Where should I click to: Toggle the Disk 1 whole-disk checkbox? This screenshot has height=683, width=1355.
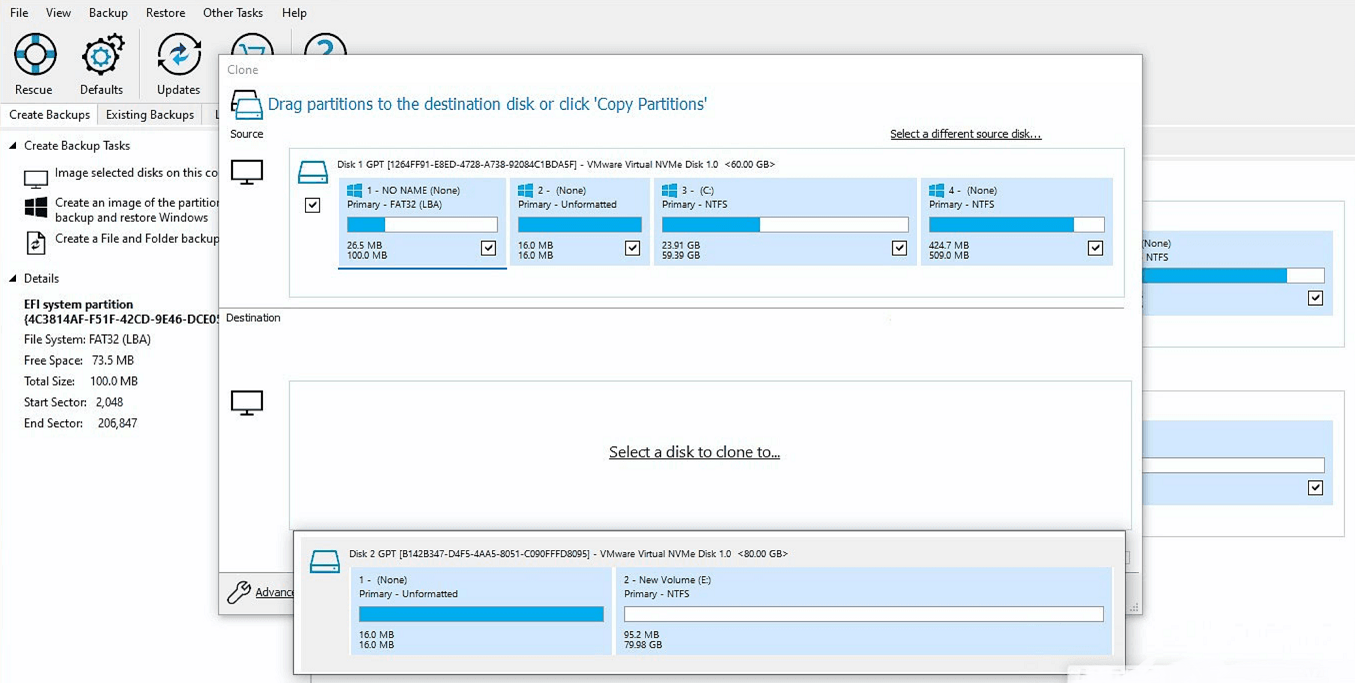click(x=313, y=205)
